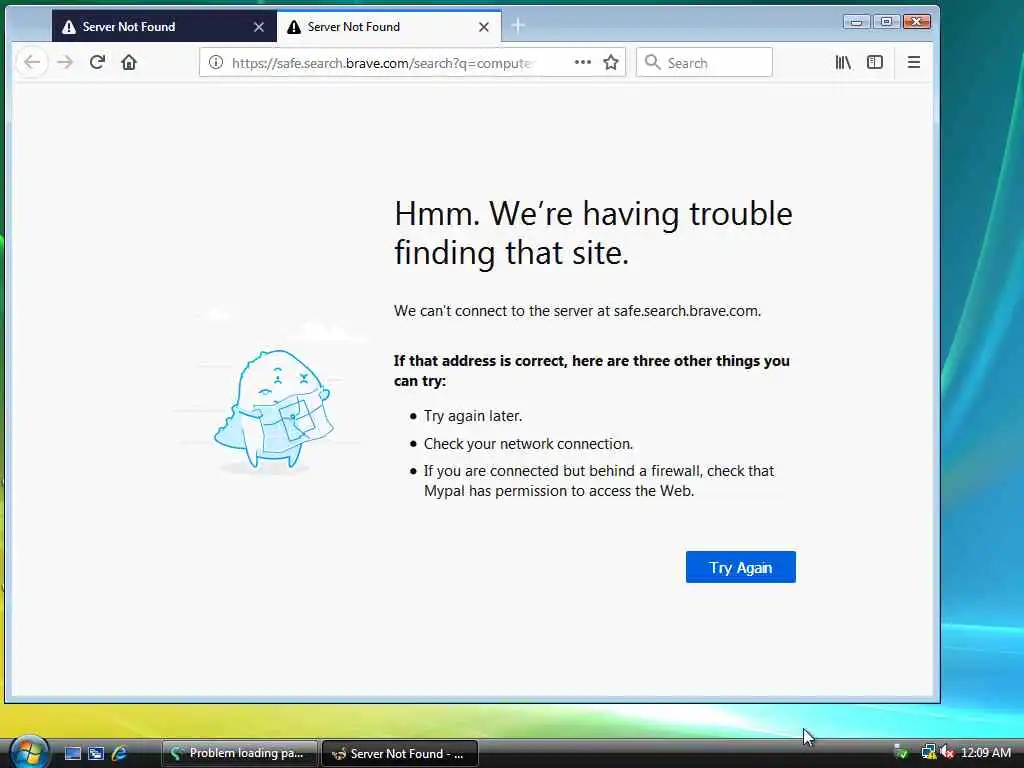Close the first Server Not Found tab

click(259, 27)
